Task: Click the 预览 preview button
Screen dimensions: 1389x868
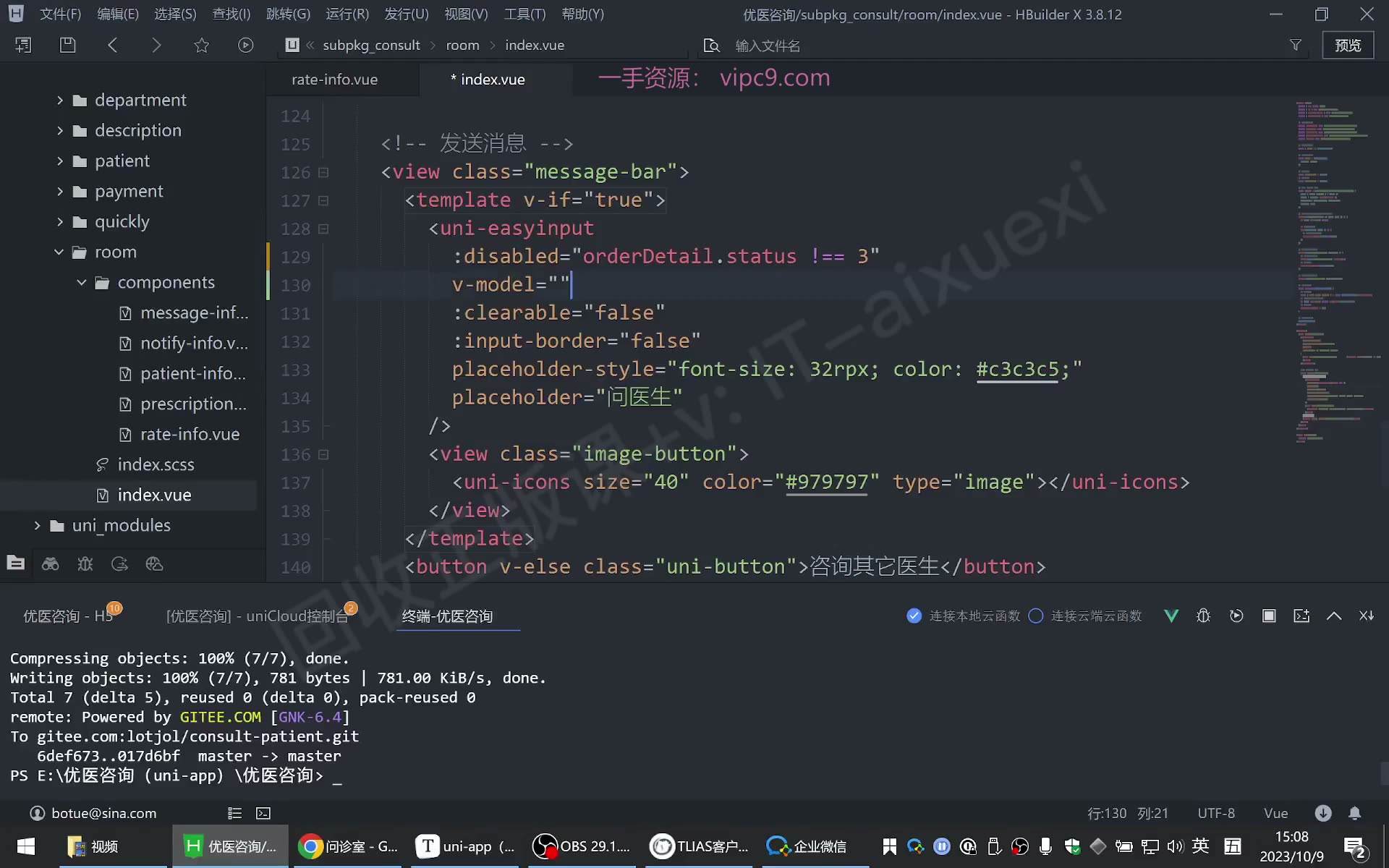Action: (x=1348, y=45)
